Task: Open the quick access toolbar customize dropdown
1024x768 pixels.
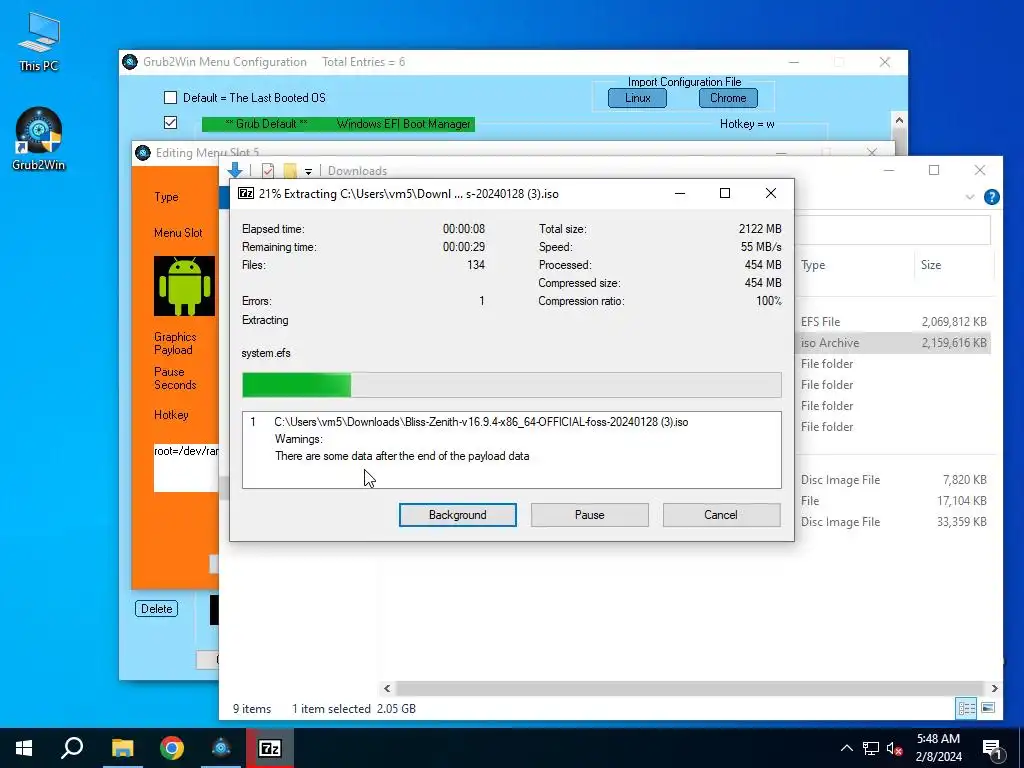Action: [308, 172]
